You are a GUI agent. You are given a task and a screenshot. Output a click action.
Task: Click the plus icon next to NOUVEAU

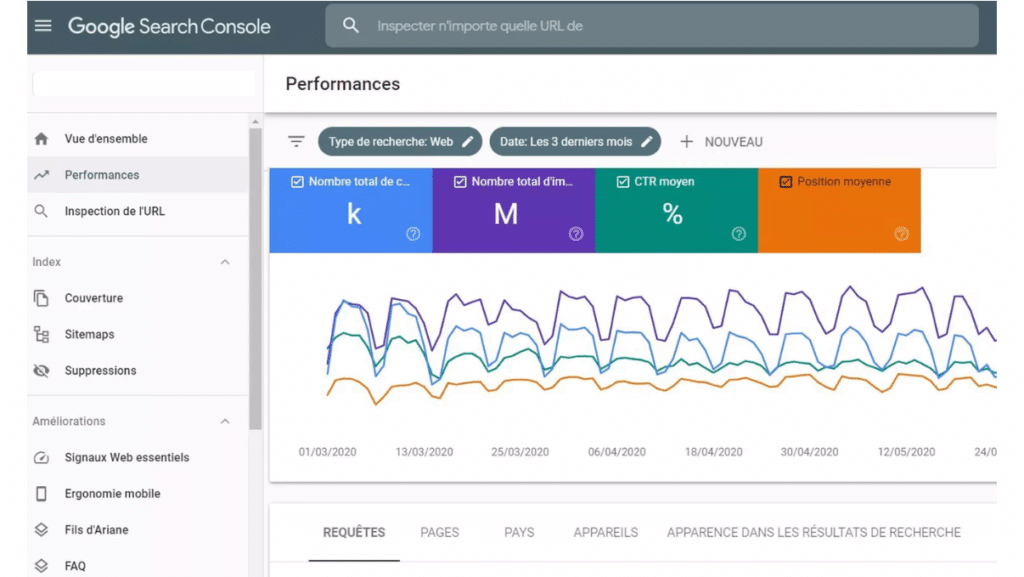point(686,142)
